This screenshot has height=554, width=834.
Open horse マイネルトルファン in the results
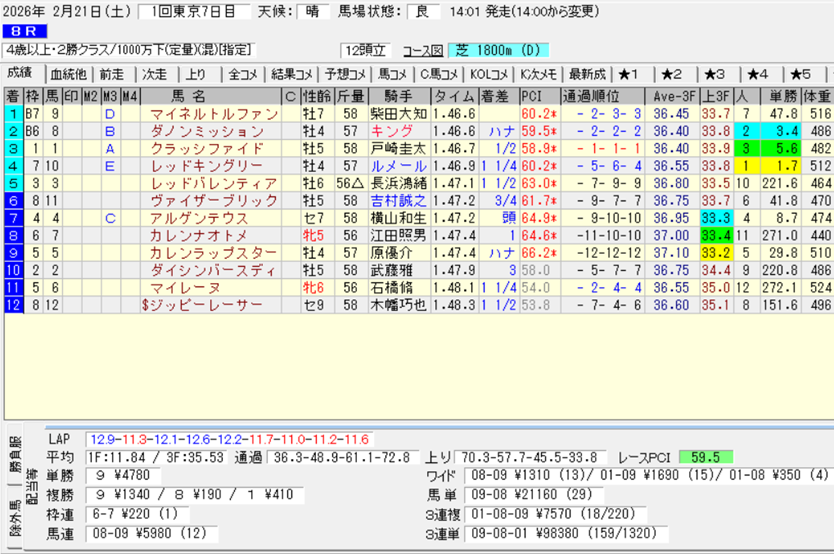click(214, 114)
